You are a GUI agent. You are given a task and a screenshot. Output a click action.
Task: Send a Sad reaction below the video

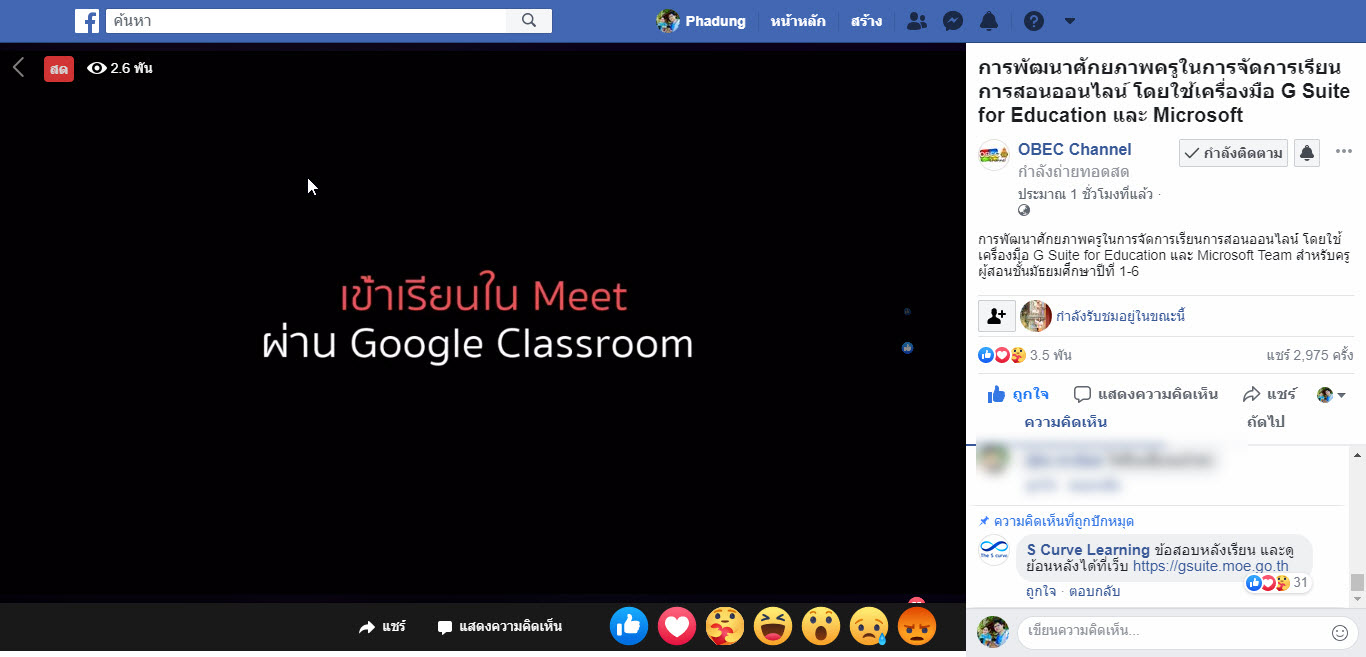869,626
